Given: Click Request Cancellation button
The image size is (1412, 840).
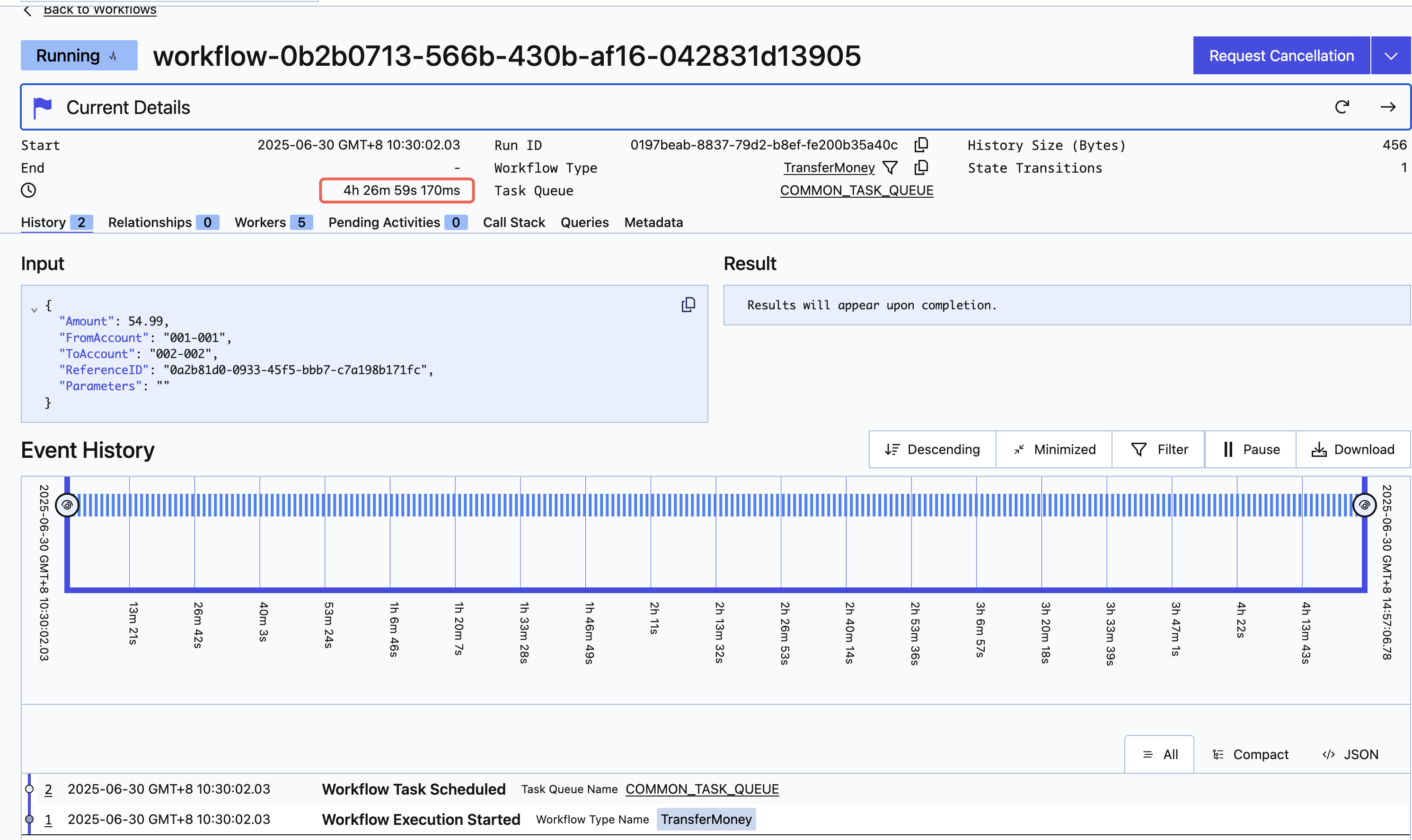Looking at the screenshot, I should click(1281, 55).
